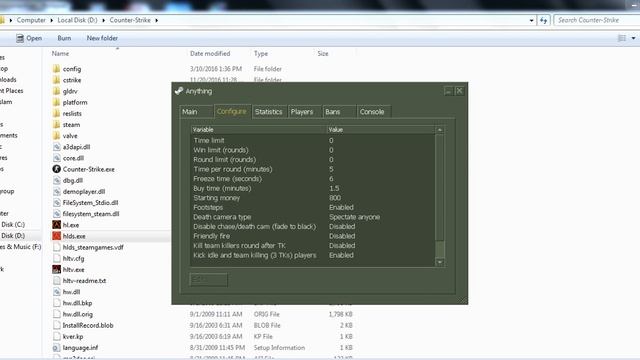This screenshot has width=640, height=360.
Task: Click the refresh icon beside address bar
Action: [543, 20]
